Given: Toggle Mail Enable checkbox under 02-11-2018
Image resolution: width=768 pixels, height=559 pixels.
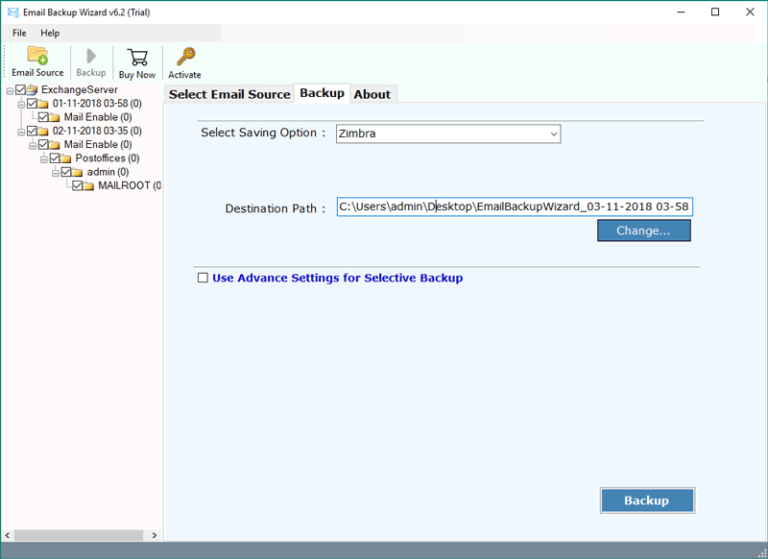Looking at the screenshot, I should click(43, 145).
